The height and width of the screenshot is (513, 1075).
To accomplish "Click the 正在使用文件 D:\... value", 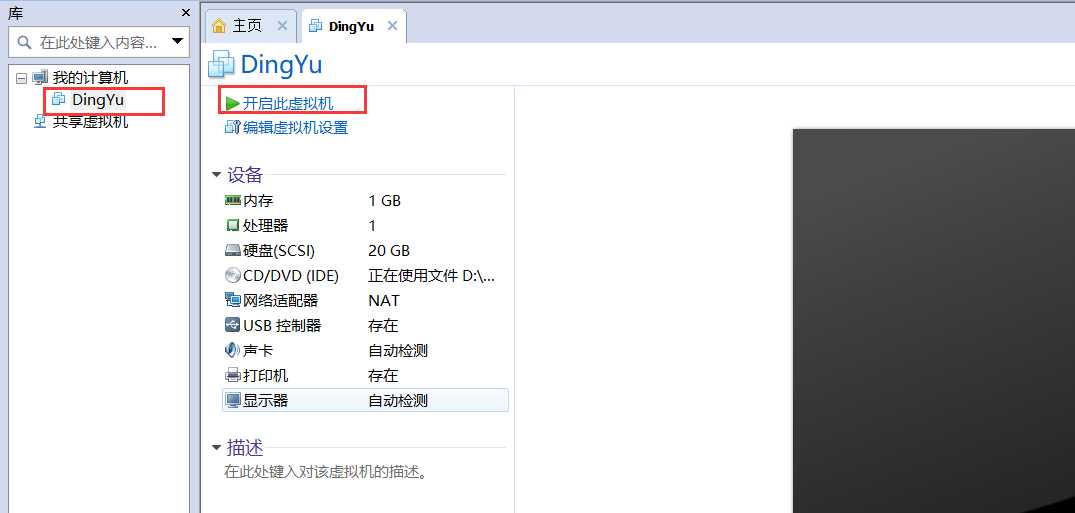I will coord(431,276).
